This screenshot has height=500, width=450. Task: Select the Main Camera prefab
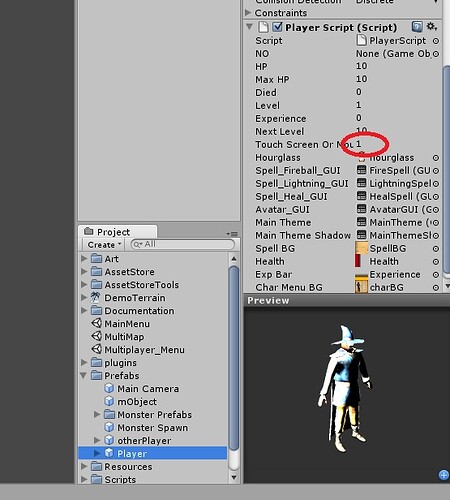coord(142,389)
